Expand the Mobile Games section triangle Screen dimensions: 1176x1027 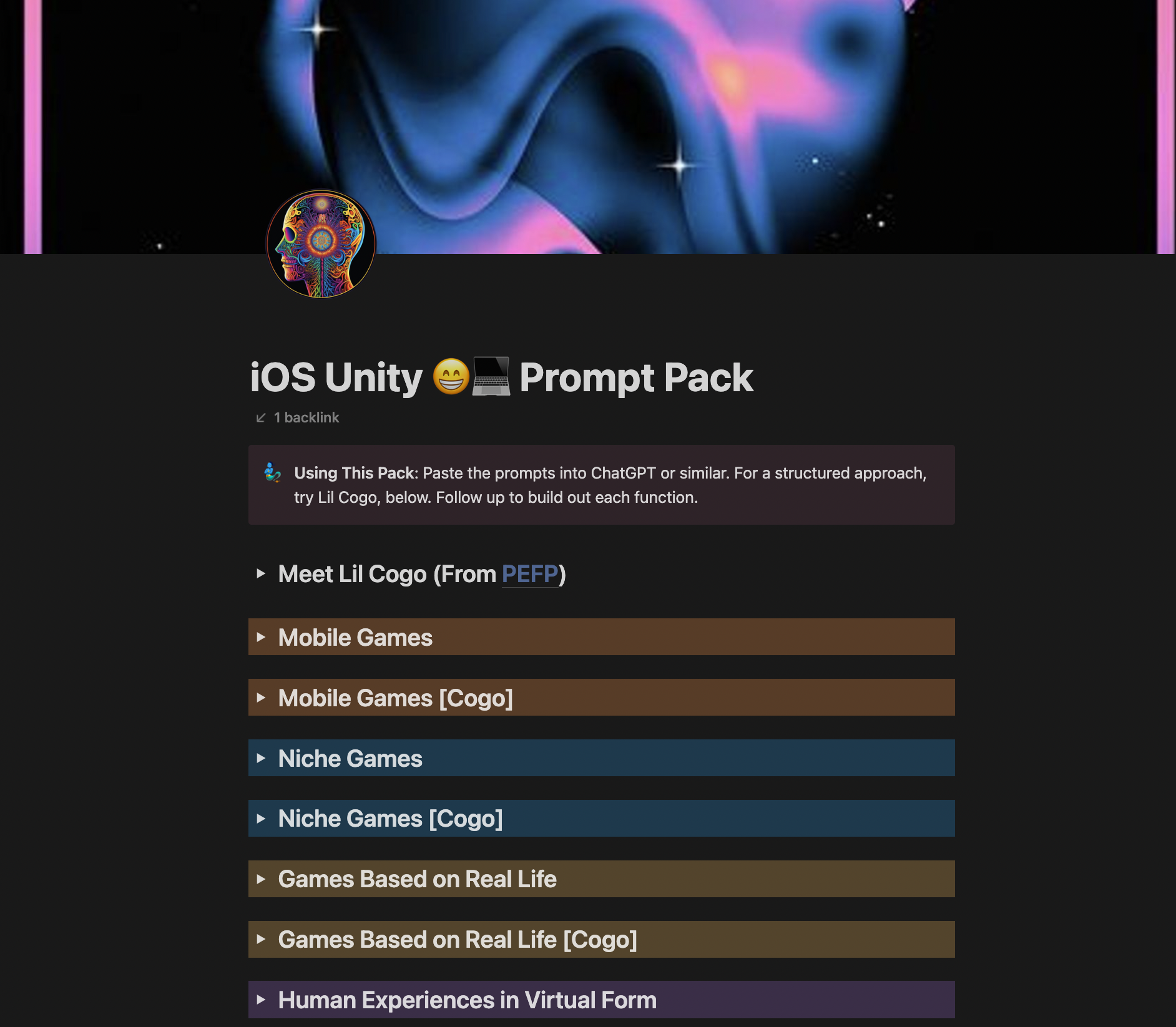(261, 637)
